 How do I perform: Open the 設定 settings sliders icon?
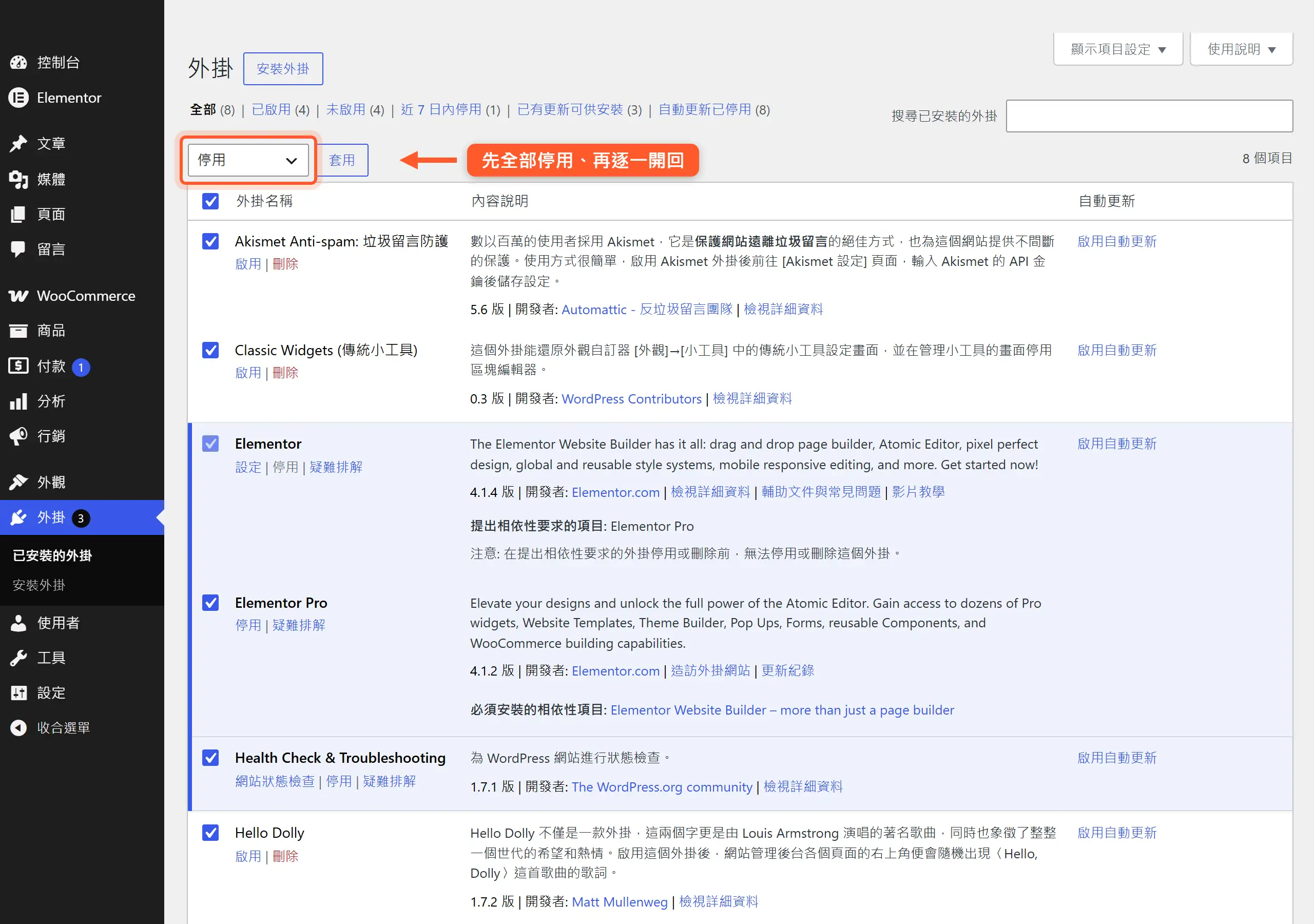[18, 692]
